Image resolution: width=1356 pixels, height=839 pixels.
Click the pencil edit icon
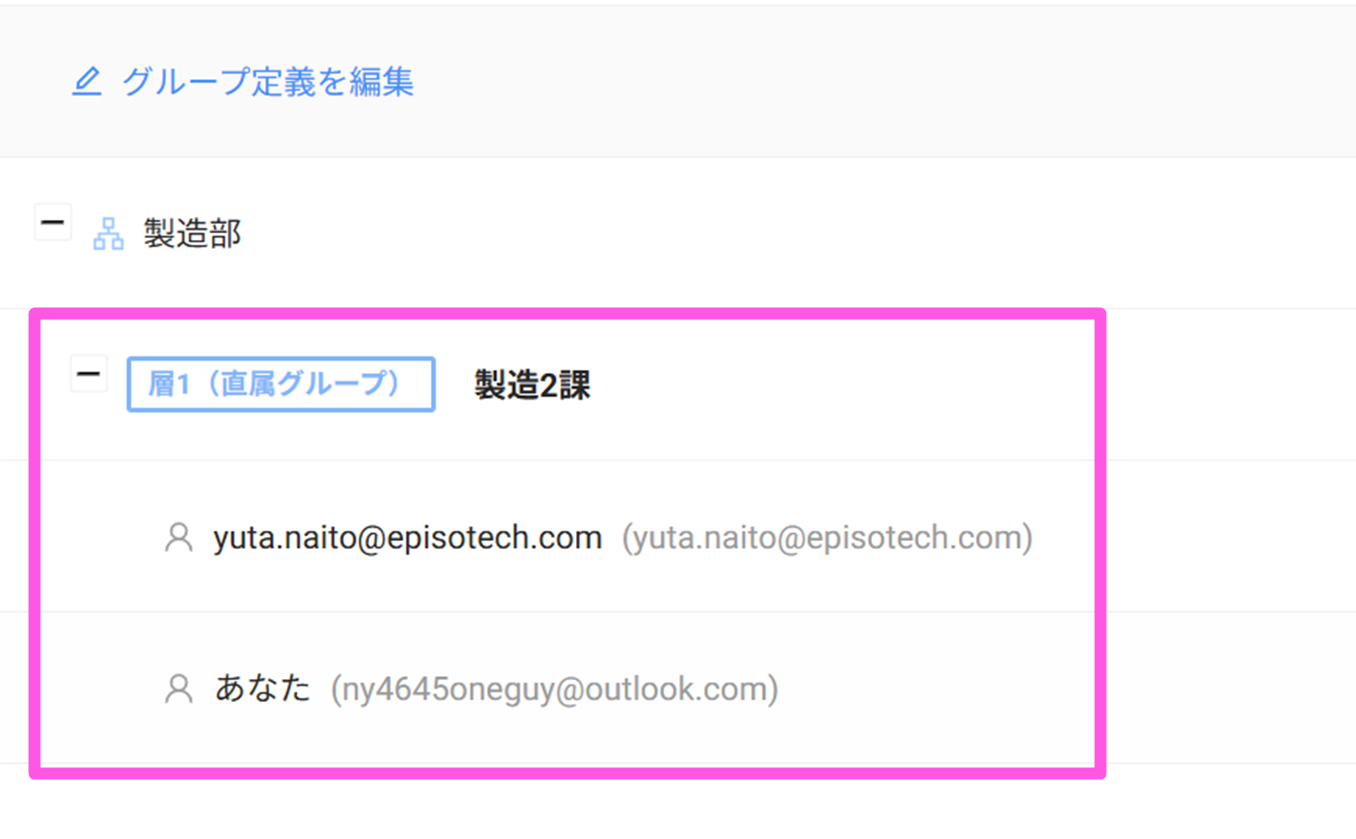click(x=87, y=81)
